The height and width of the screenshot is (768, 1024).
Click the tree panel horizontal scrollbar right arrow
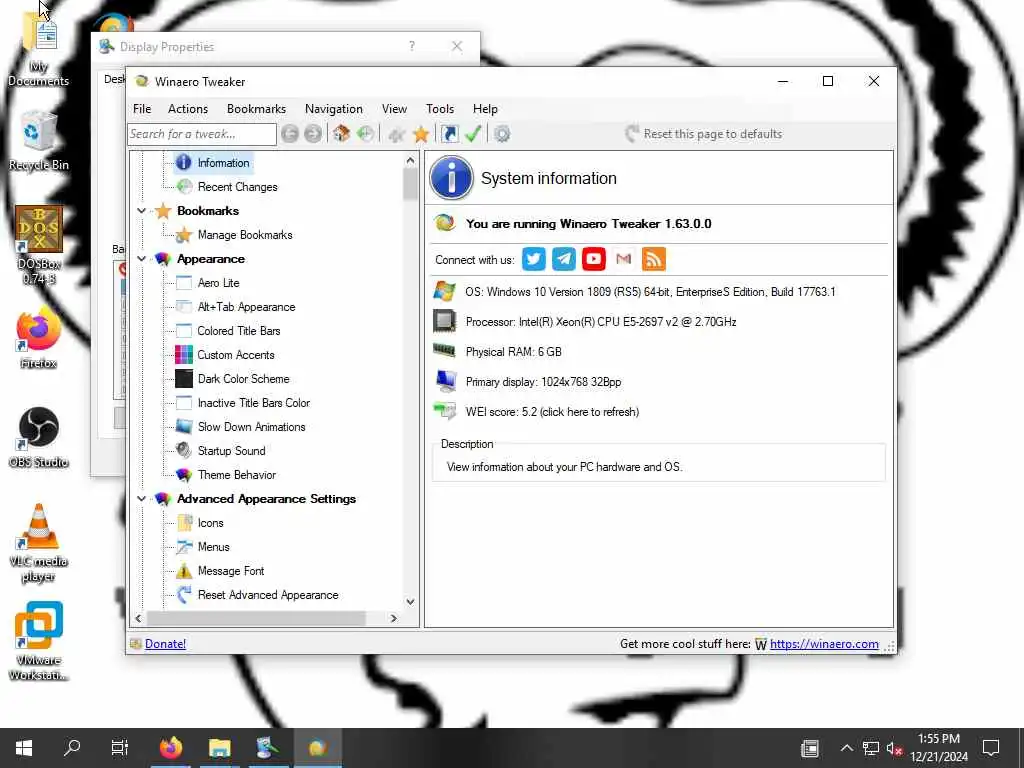(393, 618)
